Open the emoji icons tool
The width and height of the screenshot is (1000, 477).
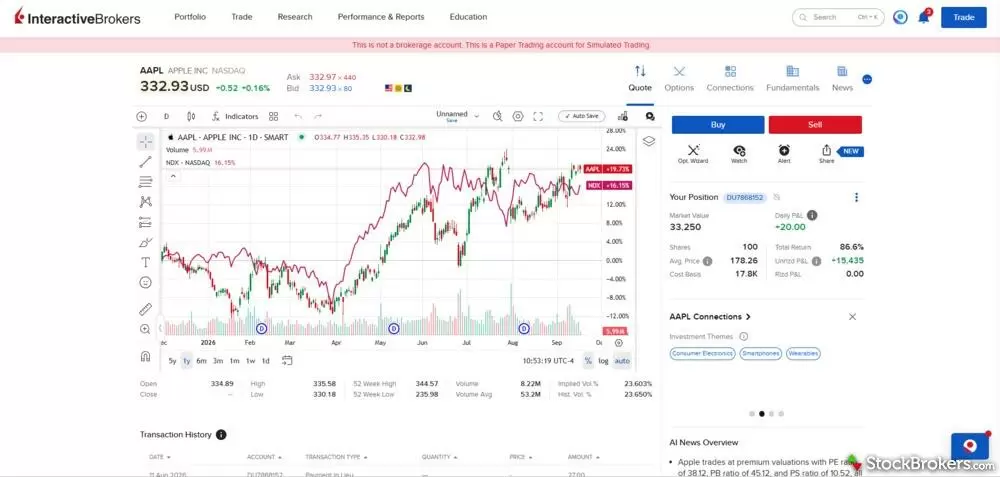[x=145, y=282]
